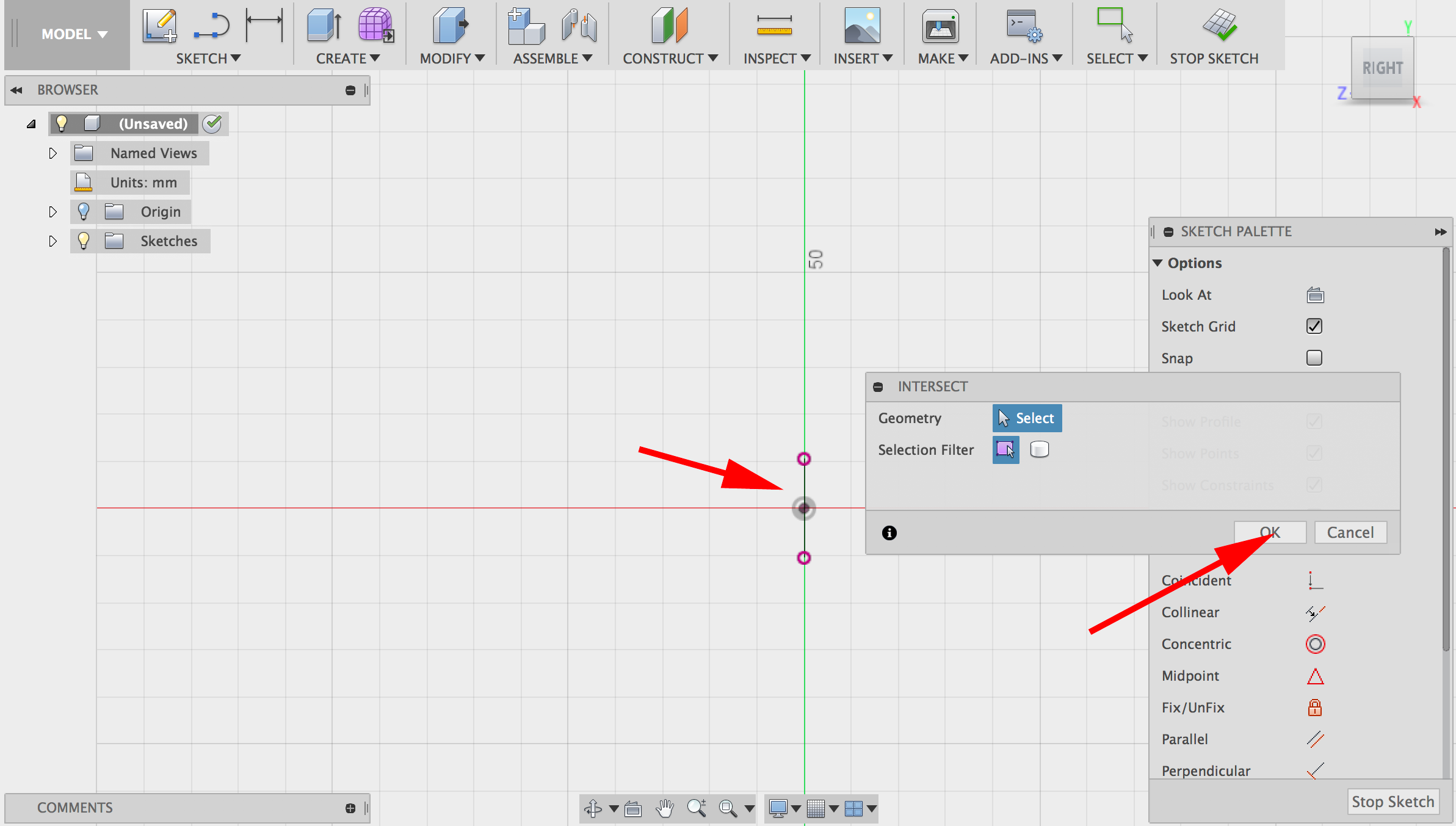Toggle Unsaved document visibility lightbulb
The image size is (1456, 826).
[x=62, y=124]
